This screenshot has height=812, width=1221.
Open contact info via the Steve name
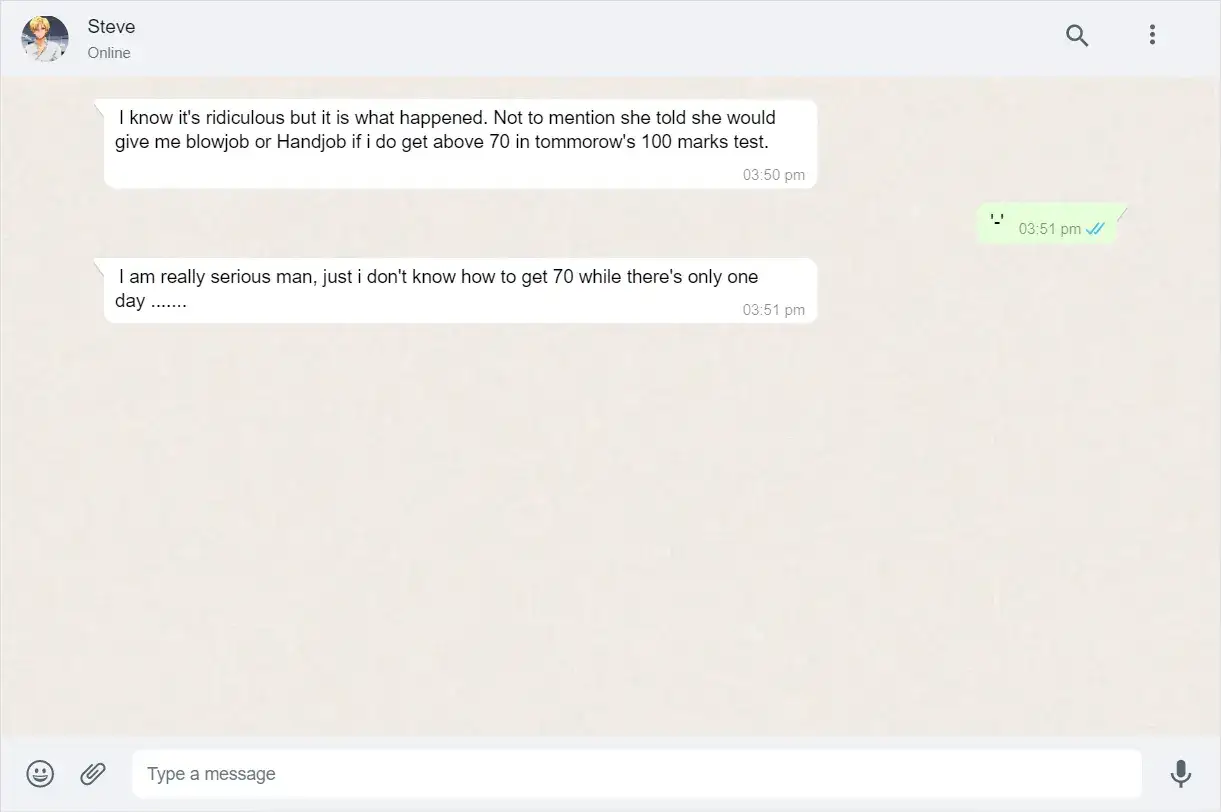(111, 26)
